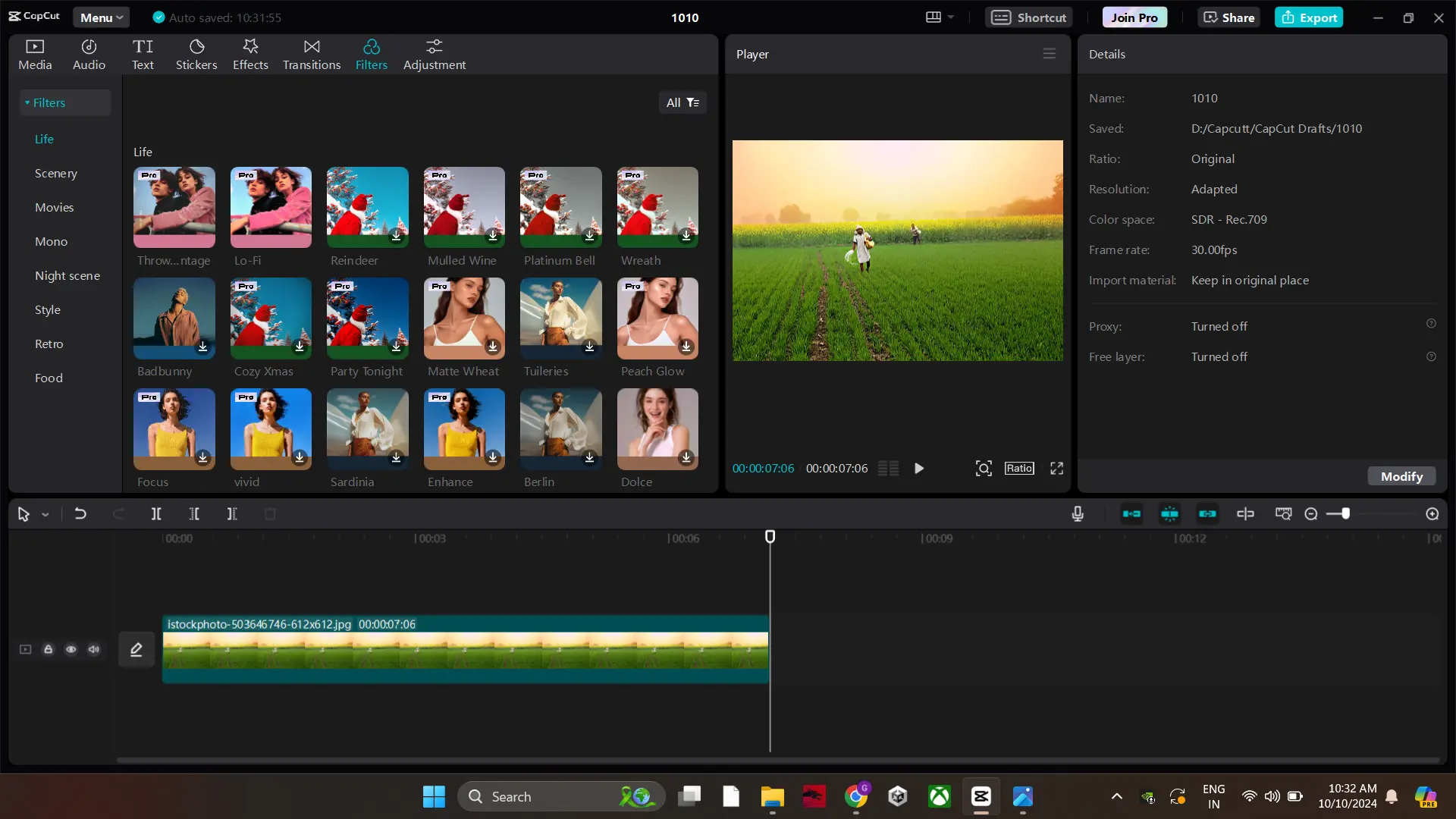The image size is (1456, 819).
Task: Click the timeline zoom slider handle
Action: click(1345, 513)
